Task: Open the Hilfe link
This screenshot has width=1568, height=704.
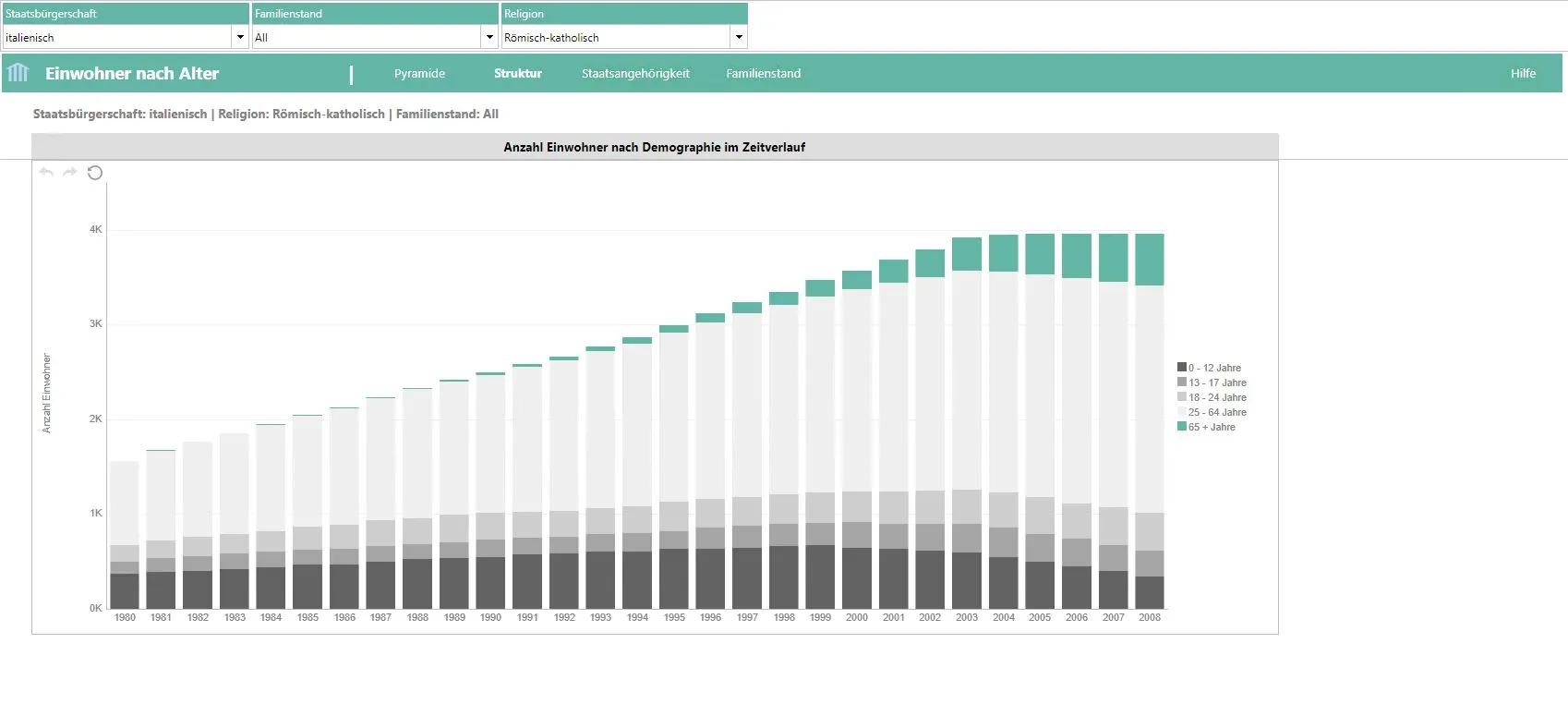Action: (x=1523, y=74)
